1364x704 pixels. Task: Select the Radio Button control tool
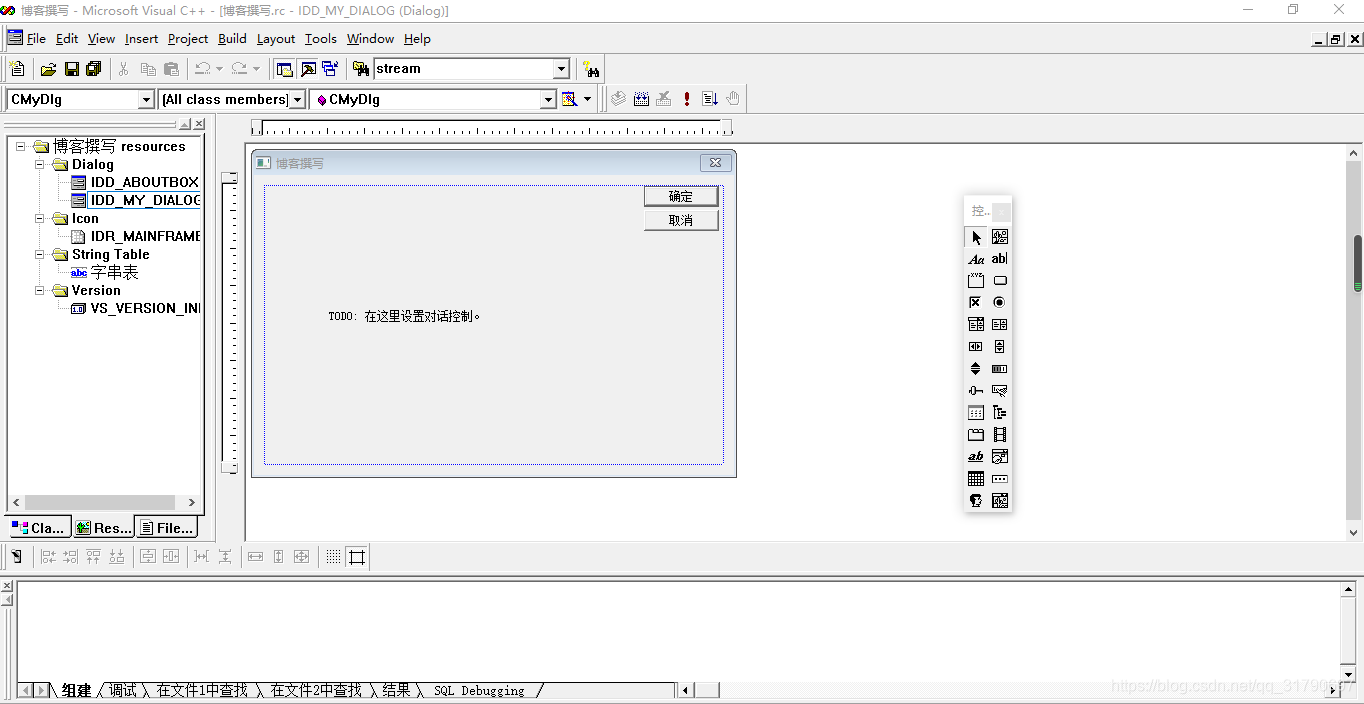1000,302
